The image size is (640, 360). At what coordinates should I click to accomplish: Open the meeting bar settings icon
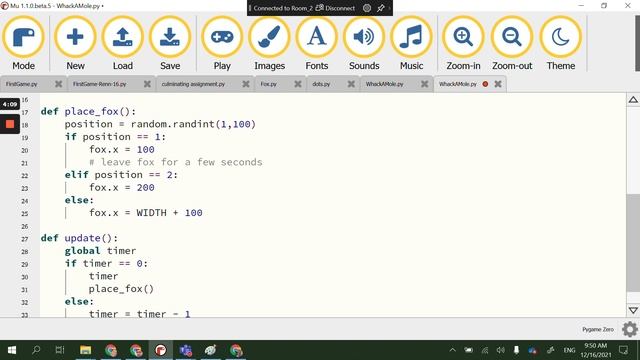[367, 8]
